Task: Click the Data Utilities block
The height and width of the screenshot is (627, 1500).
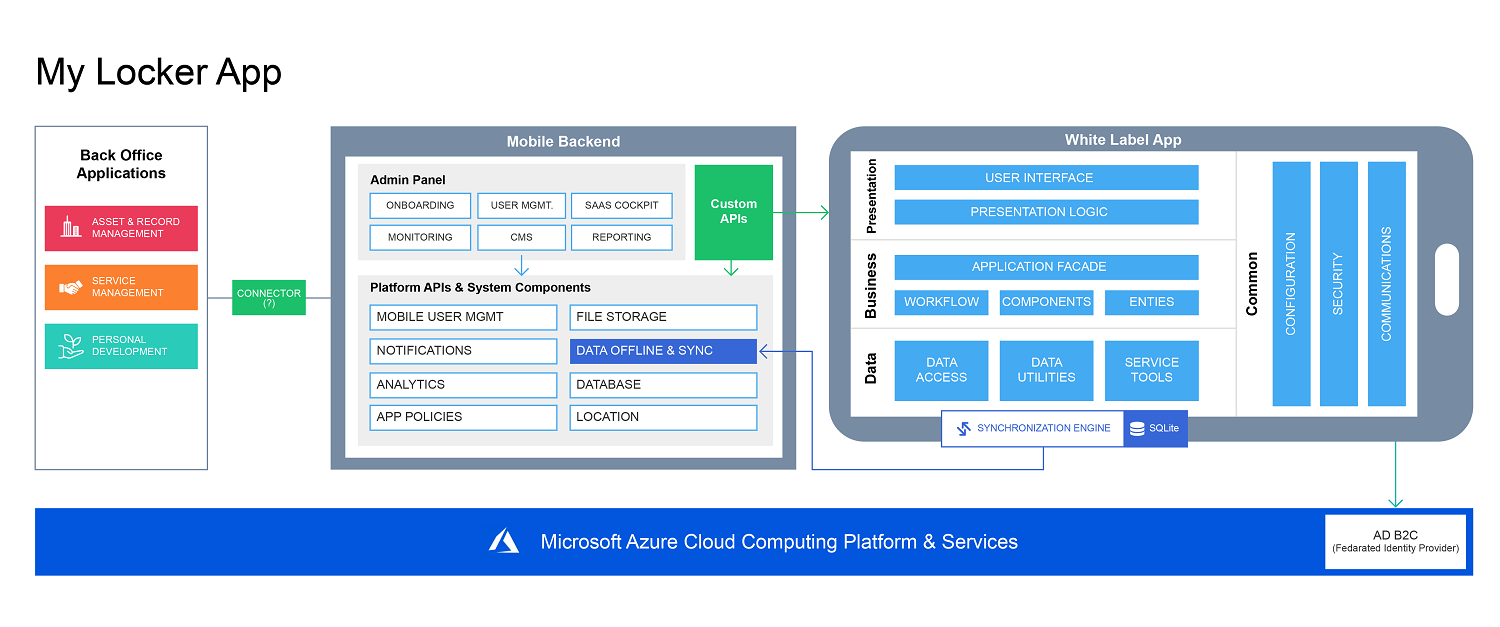Action: pyautogui.click(x=1046, y=370)
